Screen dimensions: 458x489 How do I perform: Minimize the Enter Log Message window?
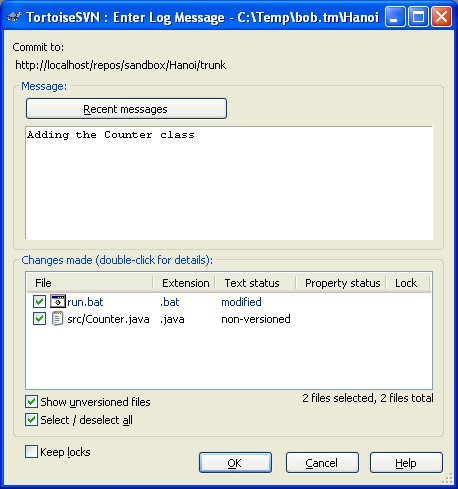pos(395,16)
